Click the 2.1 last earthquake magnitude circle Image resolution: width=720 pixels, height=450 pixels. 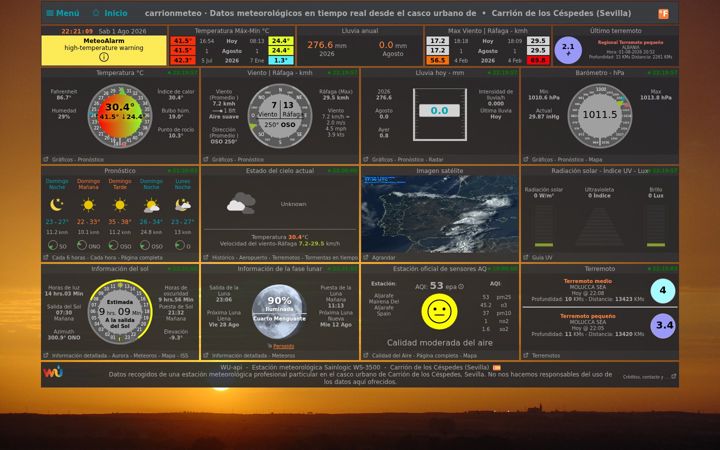coord(568,50)
